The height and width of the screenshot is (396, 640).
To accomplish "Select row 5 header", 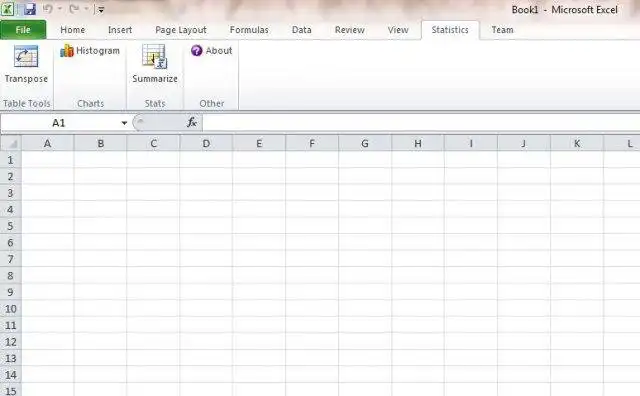I will tap(11, 226).
